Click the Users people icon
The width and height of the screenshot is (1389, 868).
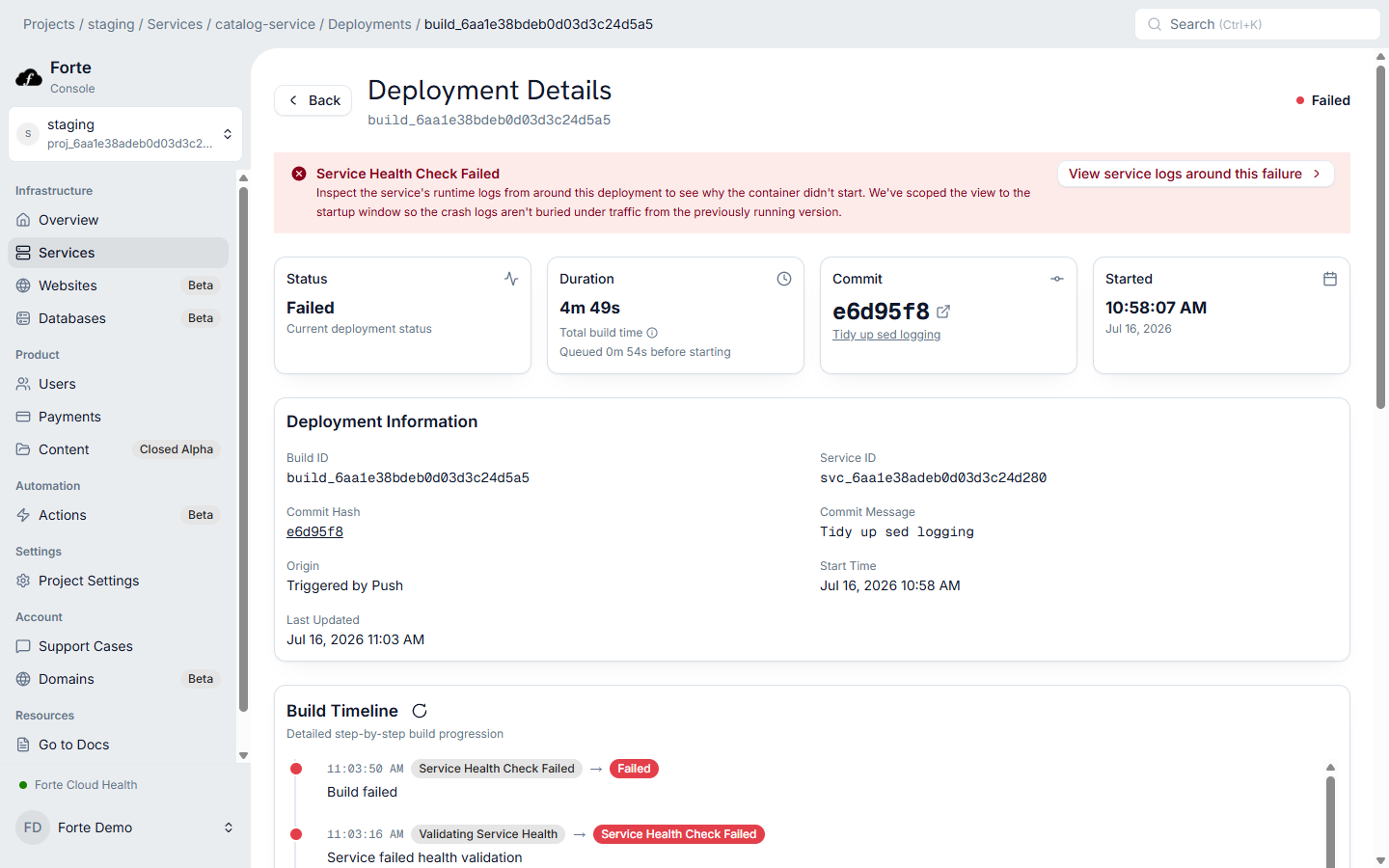(23, 384)
